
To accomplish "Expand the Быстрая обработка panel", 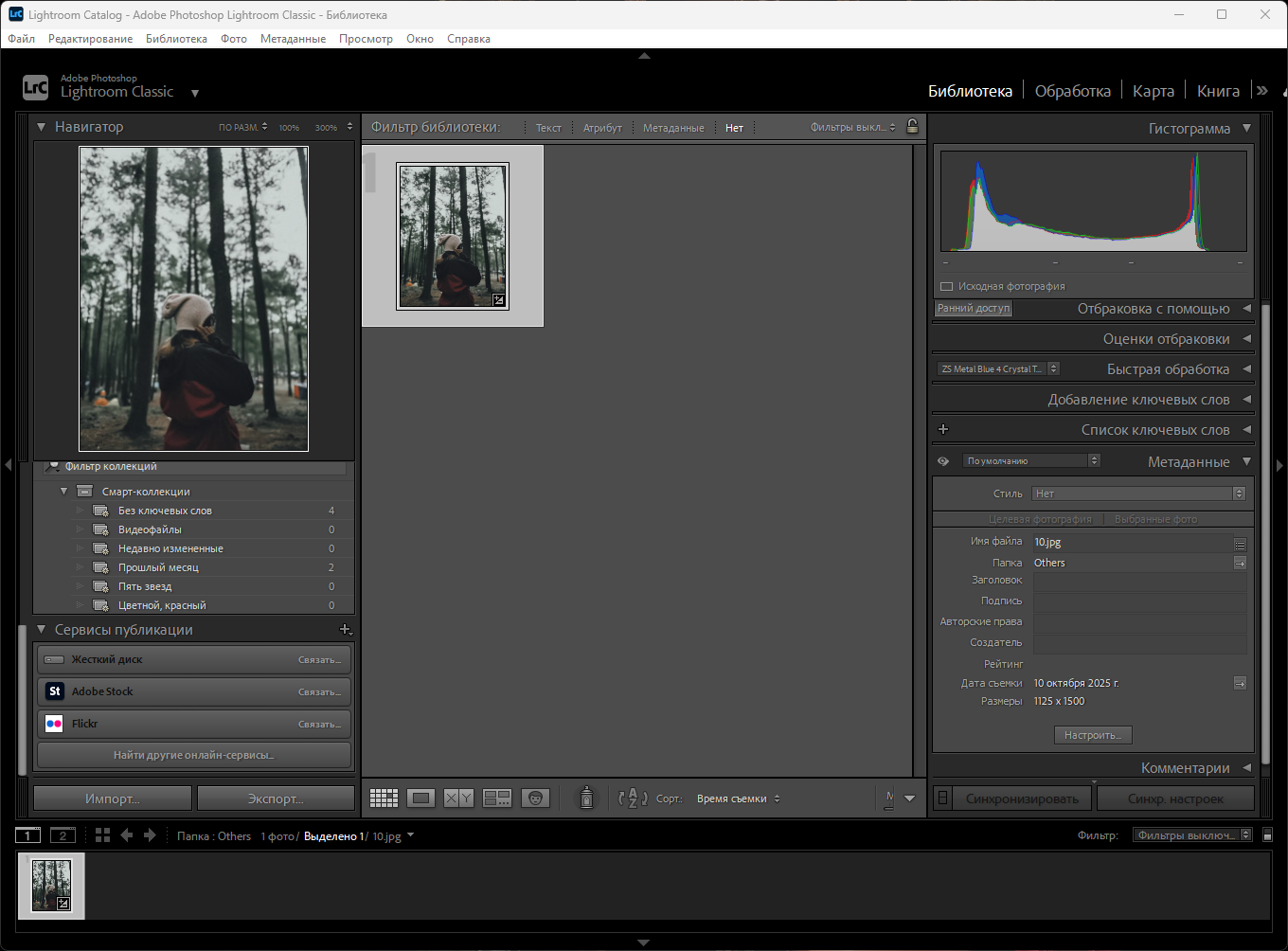I will click(x=1246, y=369).
